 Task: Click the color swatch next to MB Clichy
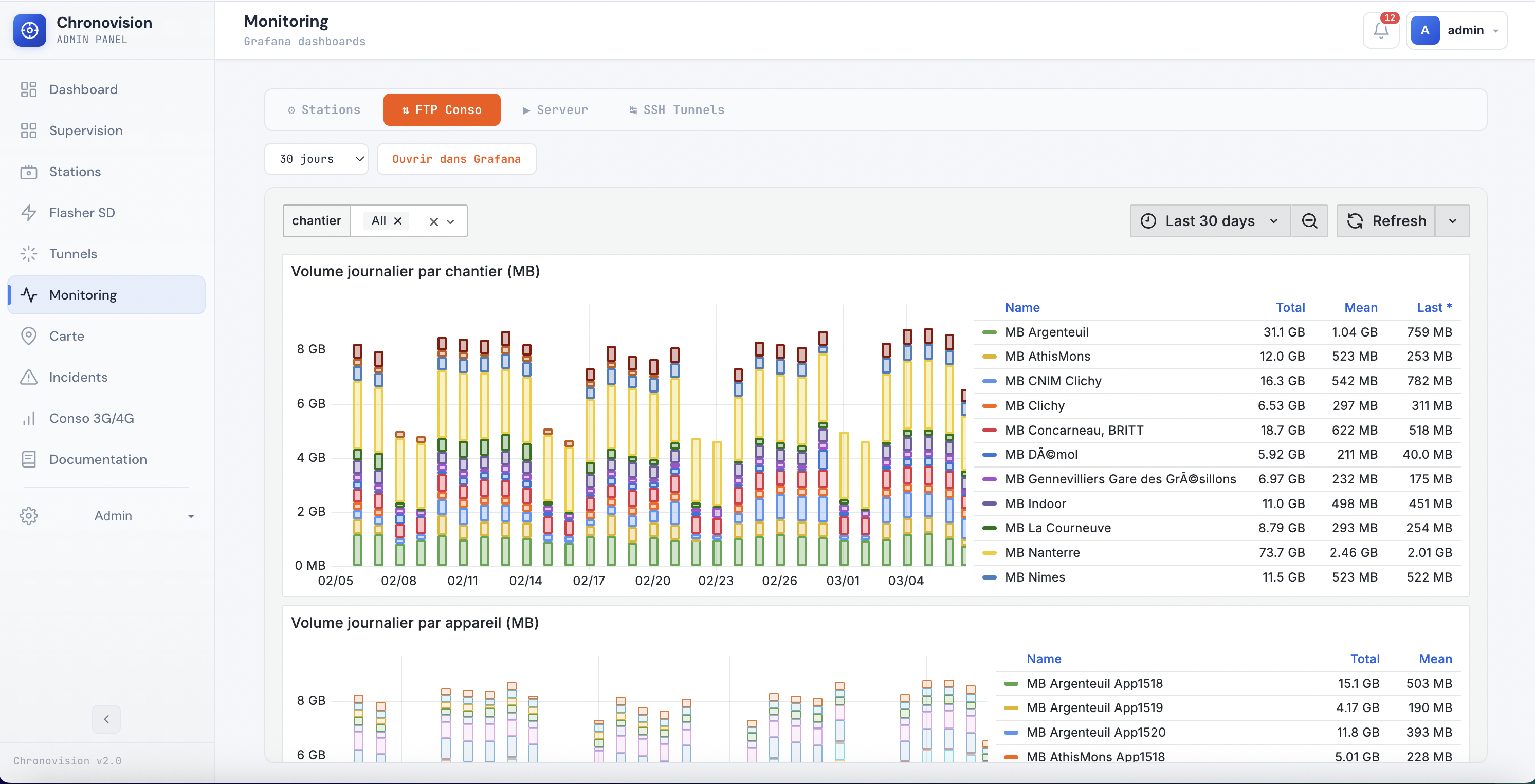990,405
